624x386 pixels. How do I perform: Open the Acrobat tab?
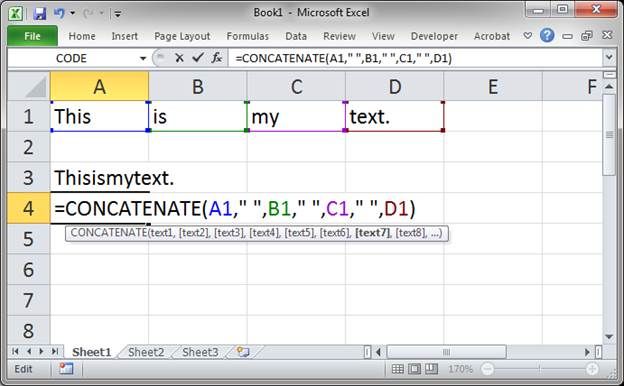[x=492, y=36]
